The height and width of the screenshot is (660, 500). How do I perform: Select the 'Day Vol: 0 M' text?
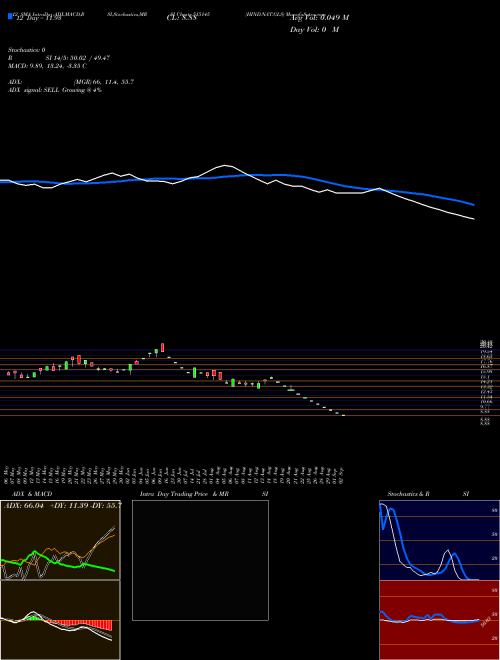point(314,29)
